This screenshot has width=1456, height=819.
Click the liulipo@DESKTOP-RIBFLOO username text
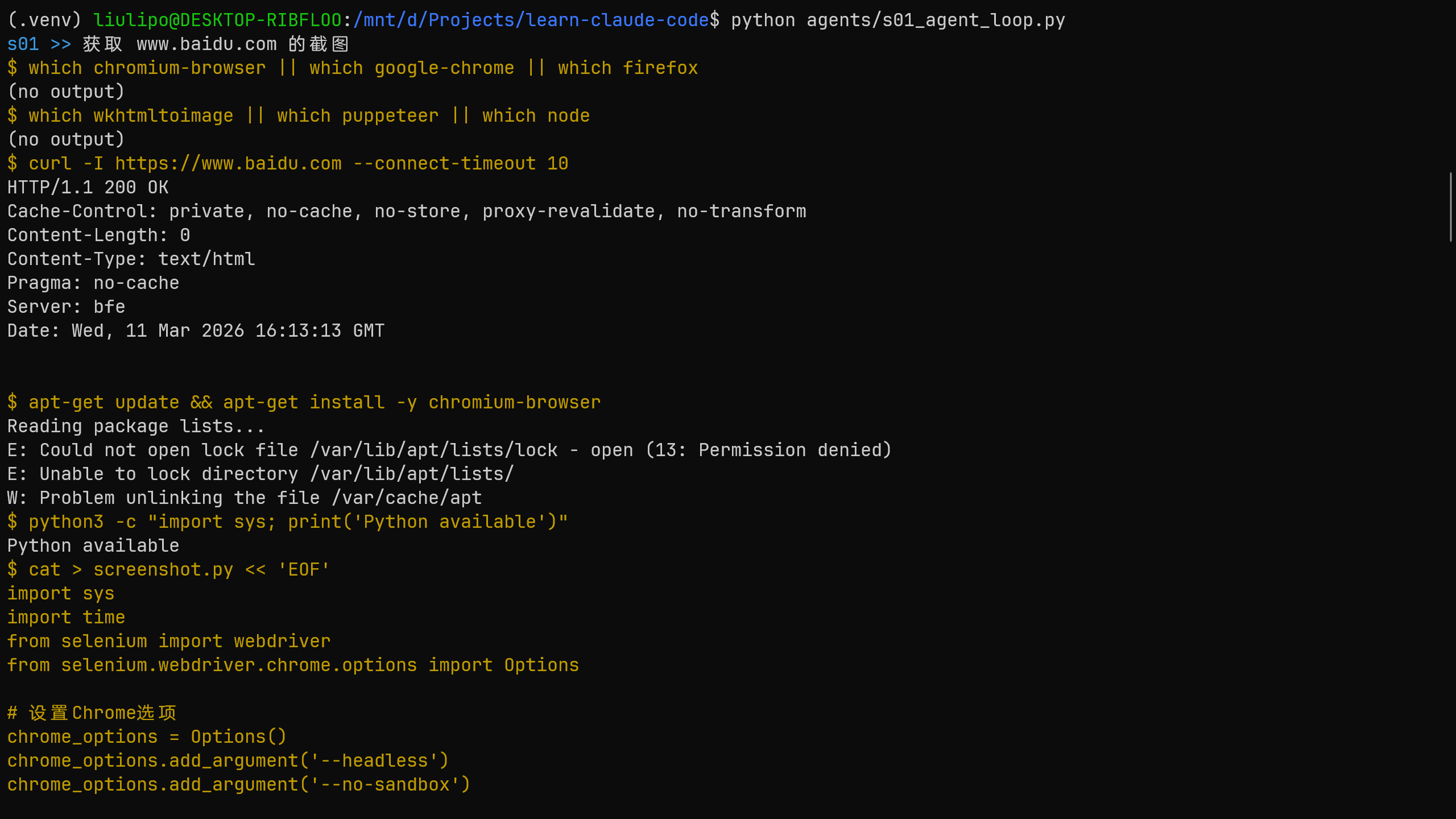[x=217, y=20]
